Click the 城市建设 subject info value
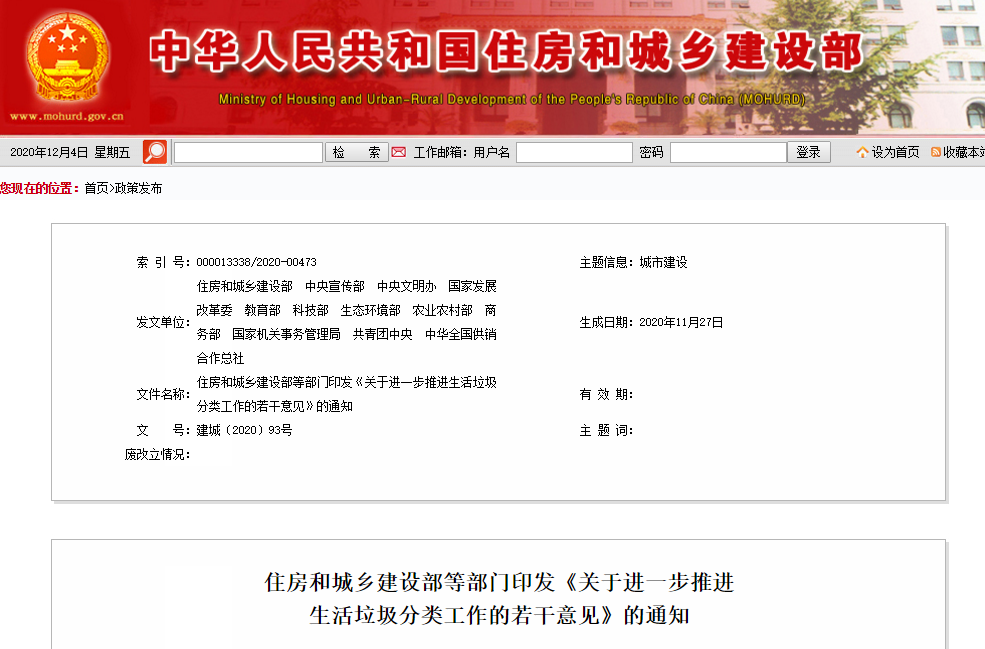Viewport: 985px width, 649px height. [x=663, y=262]
